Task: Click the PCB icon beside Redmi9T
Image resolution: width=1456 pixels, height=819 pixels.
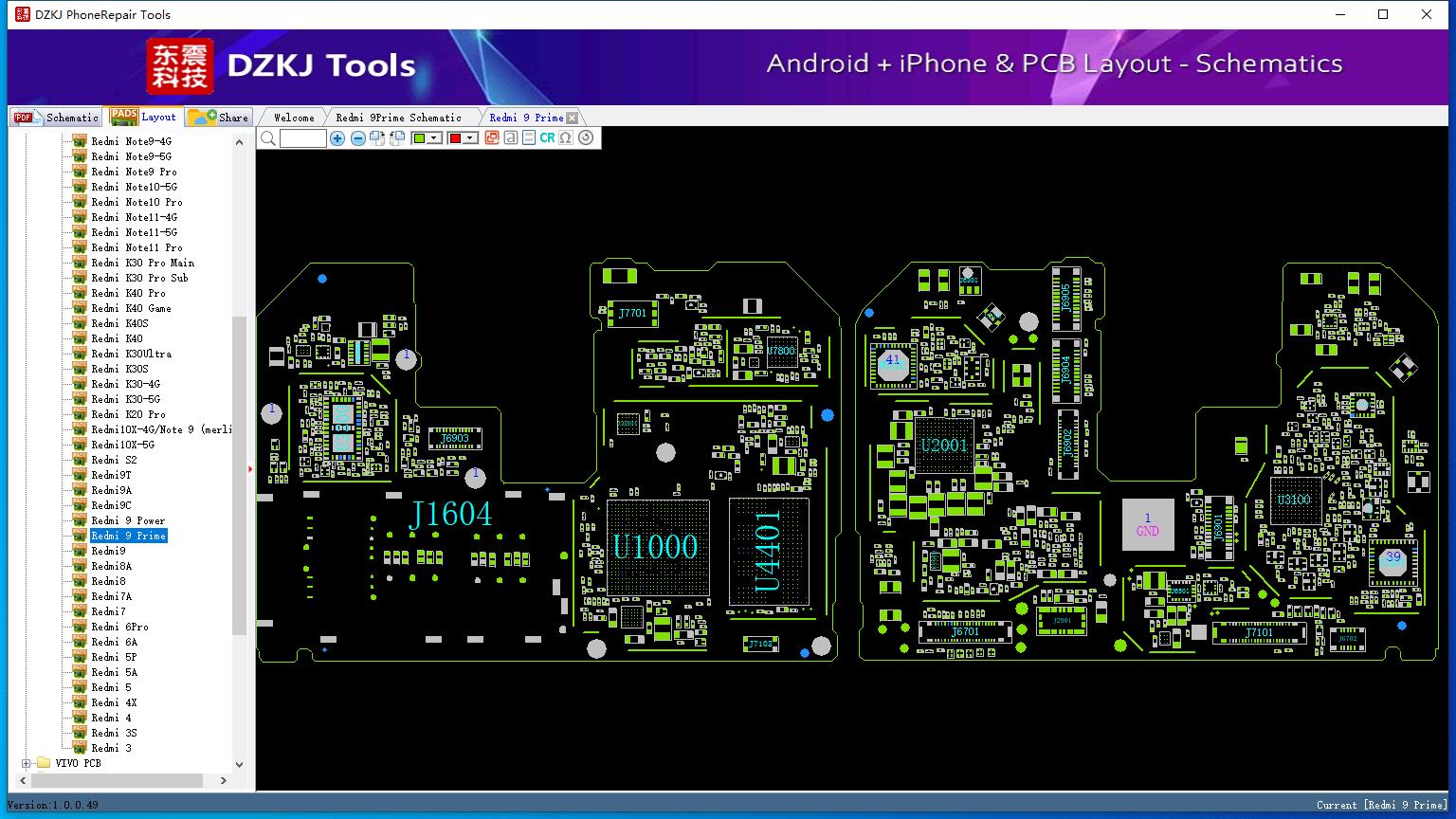Action: point(80,475)
